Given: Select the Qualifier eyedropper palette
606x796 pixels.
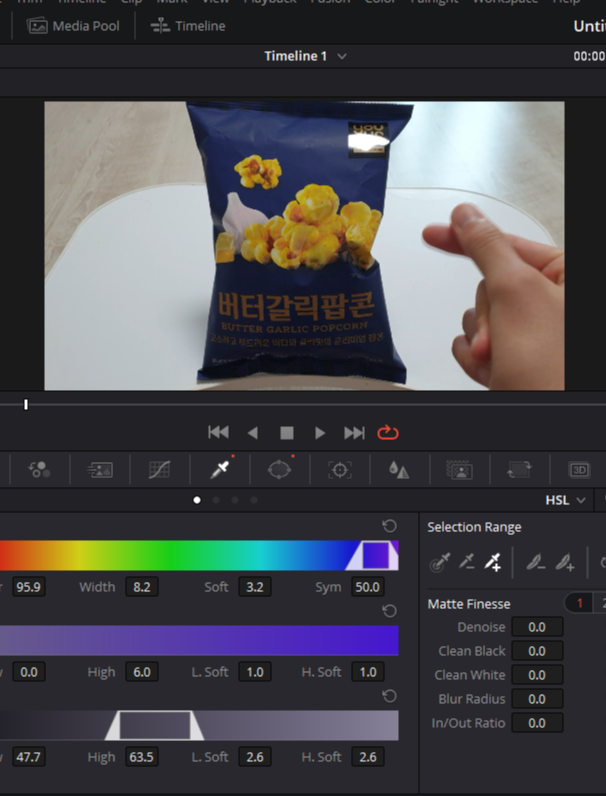Looking at the screenshot, I should pyautogui.click(x=220, y=470).
